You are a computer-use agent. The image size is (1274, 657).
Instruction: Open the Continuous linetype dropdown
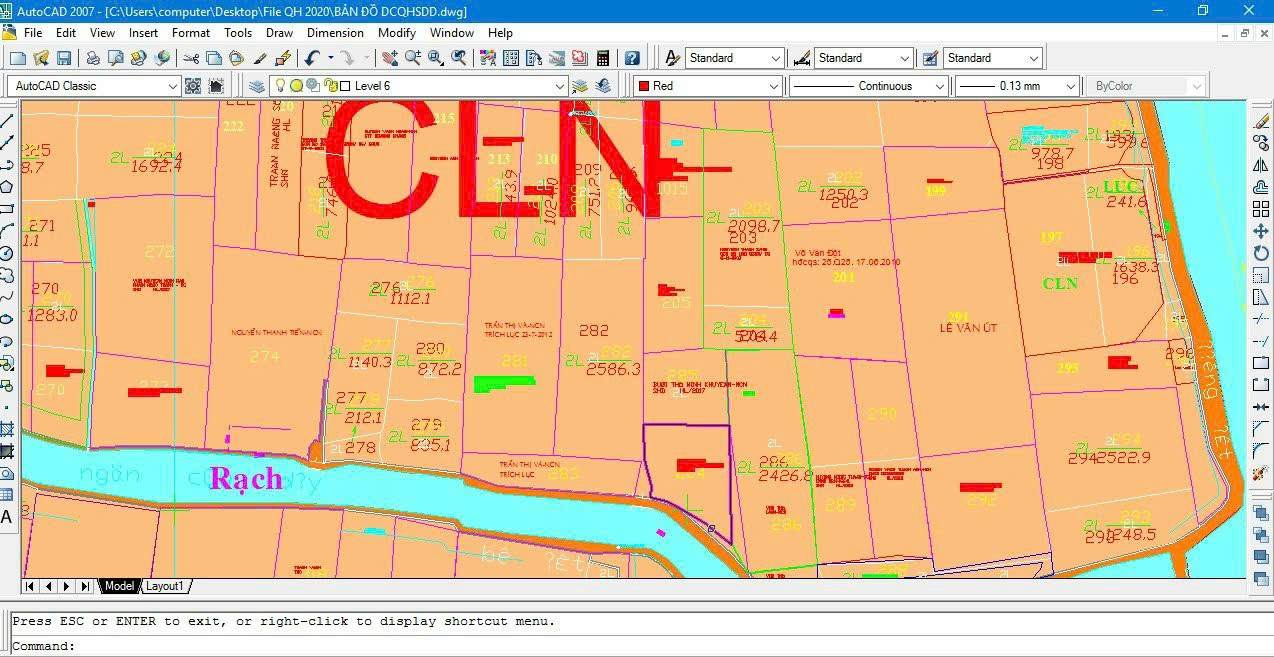[x=939, y=87]
